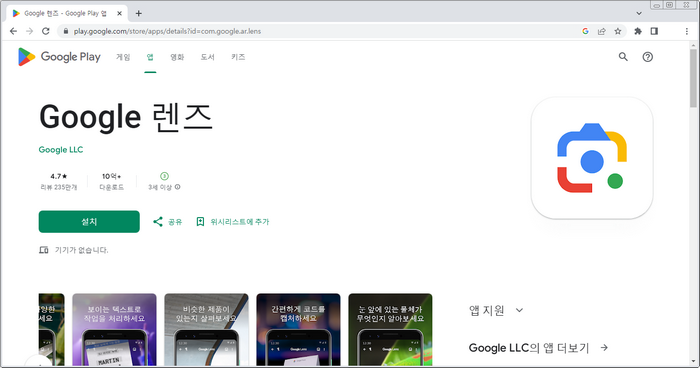
Task: Open the code capture screenshot thumbnail
Action: pyautogui.click(x=298, y=330)
